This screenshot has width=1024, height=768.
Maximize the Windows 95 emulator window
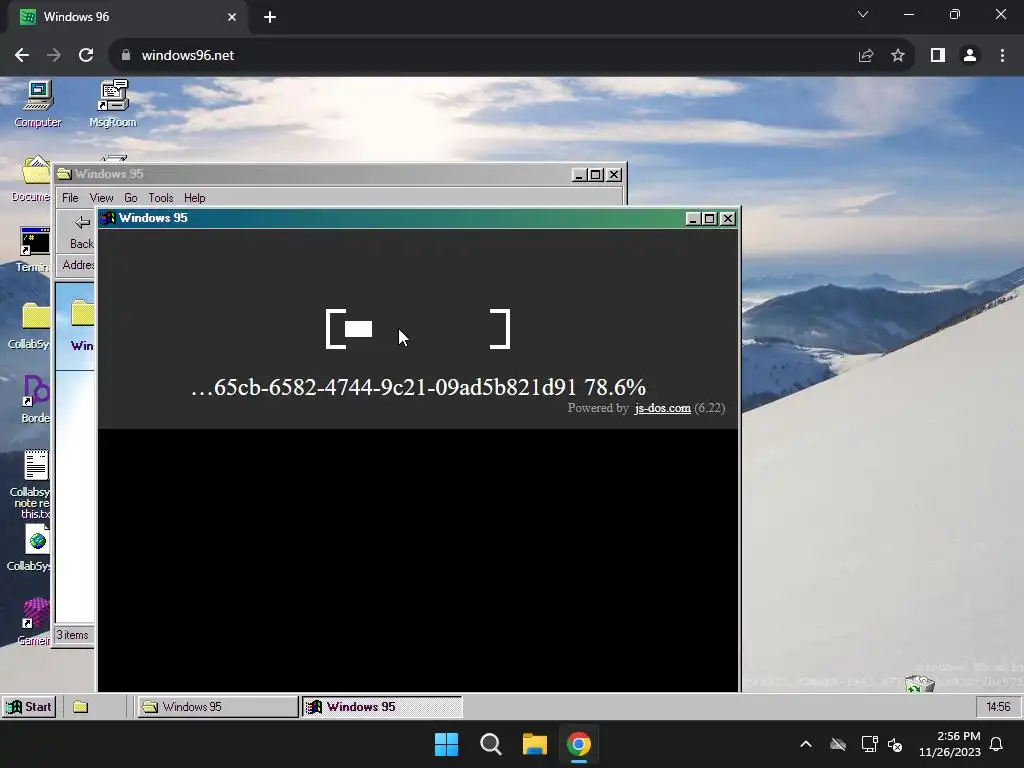click(x=709, y=219)
